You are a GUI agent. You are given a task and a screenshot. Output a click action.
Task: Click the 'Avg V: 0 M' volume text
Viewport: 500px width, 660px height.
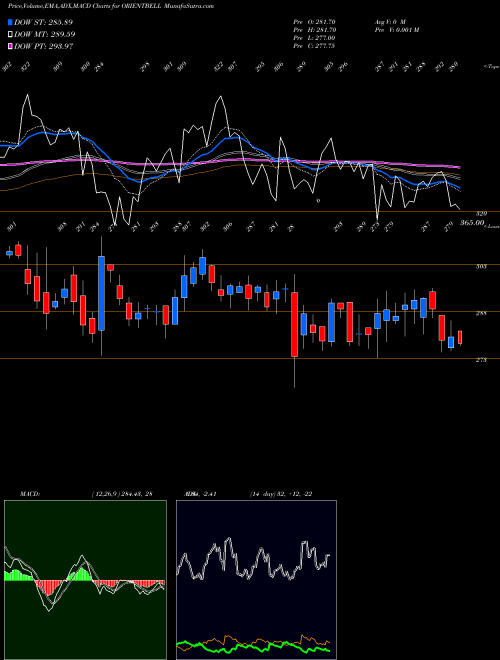tap(389, 21)
